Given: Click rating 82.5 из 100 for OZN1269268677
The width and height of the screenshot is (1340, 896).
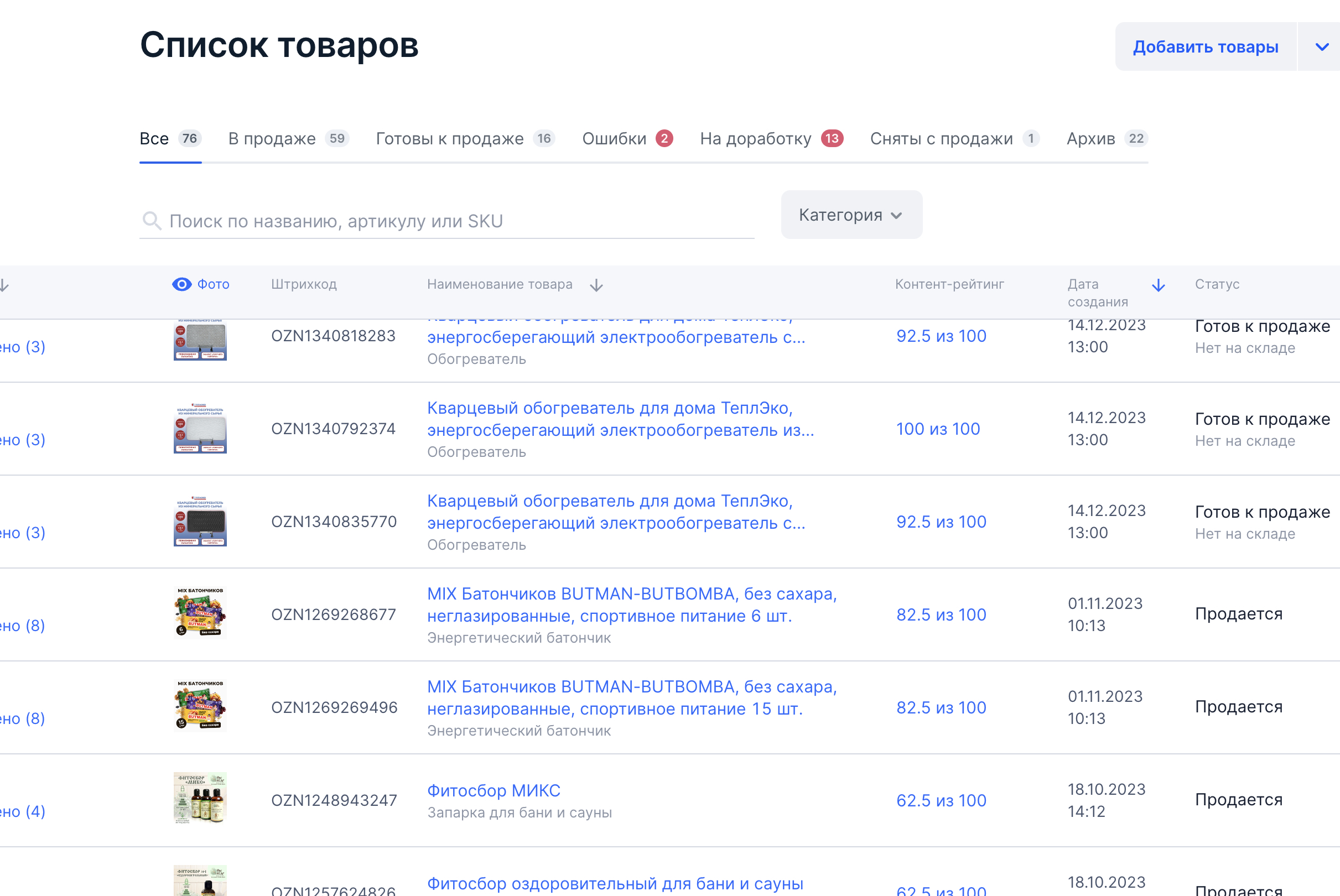Looking at the screenshot, I should pyautogui.click(x=941, y=614).
